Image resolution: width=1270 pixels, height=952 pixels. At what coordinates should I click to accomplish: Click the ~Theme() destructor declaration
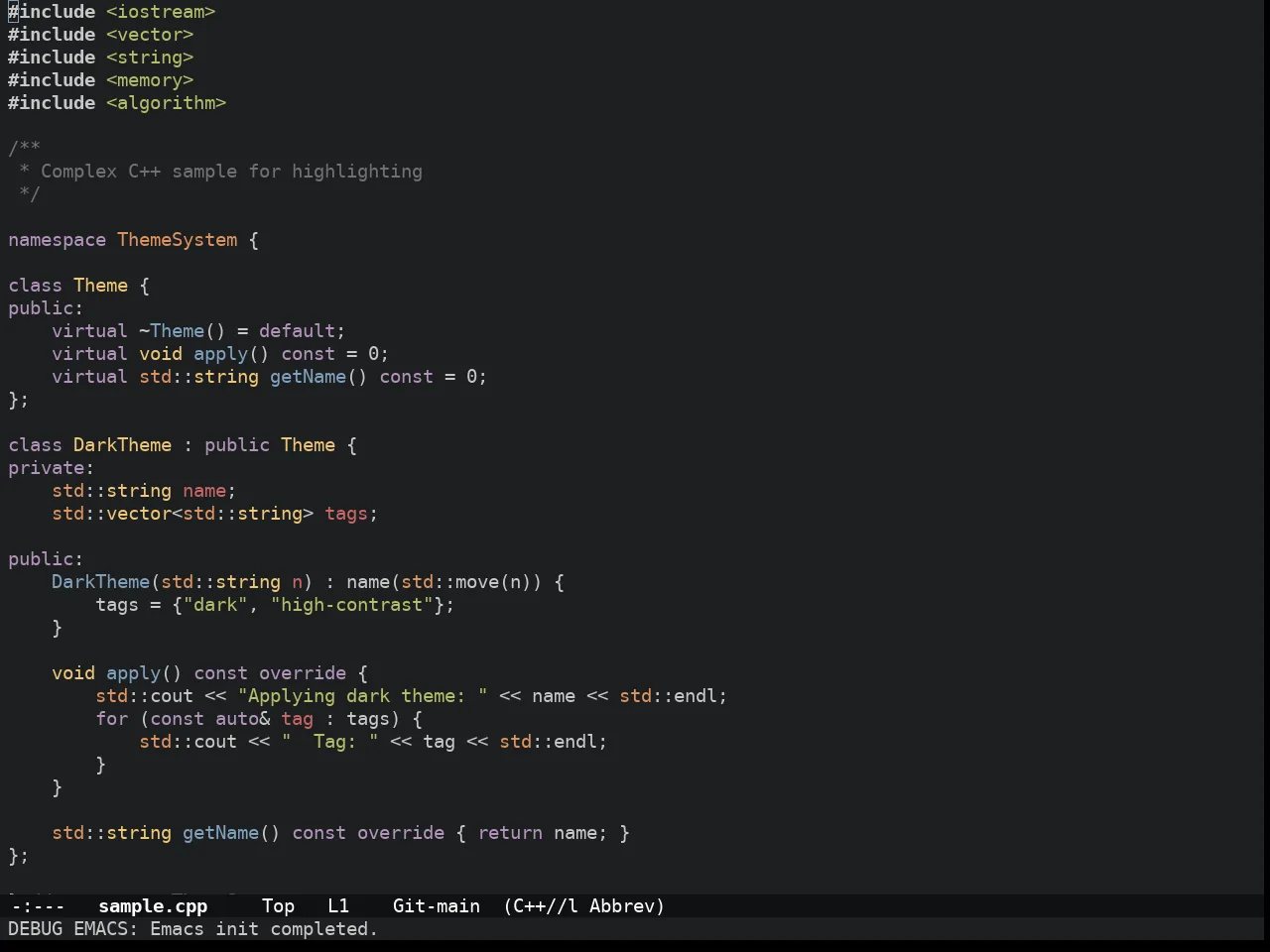pos(183,331)
